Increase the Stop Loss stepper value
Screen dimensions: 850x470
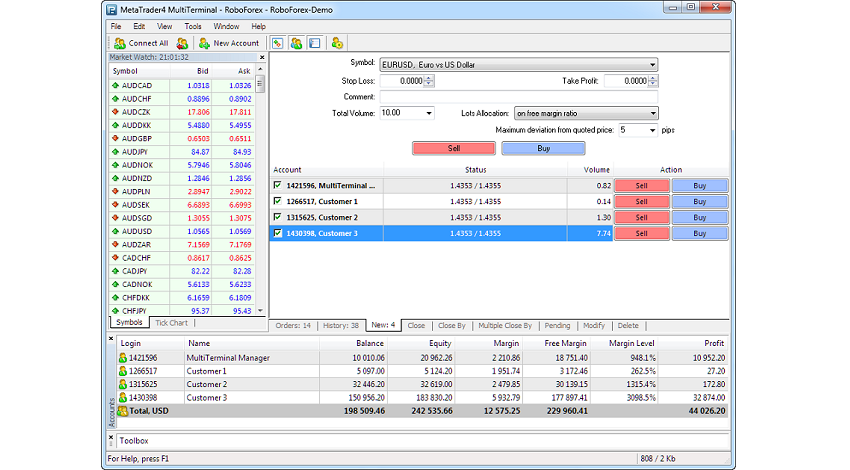(429, 78)
